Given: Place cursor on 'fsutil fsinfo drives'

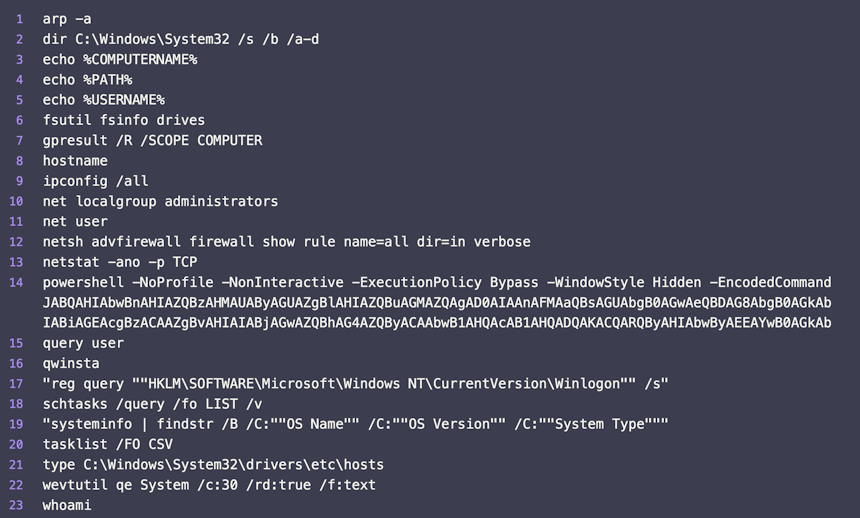Looking at the screenshot, I should coord(124,120).
